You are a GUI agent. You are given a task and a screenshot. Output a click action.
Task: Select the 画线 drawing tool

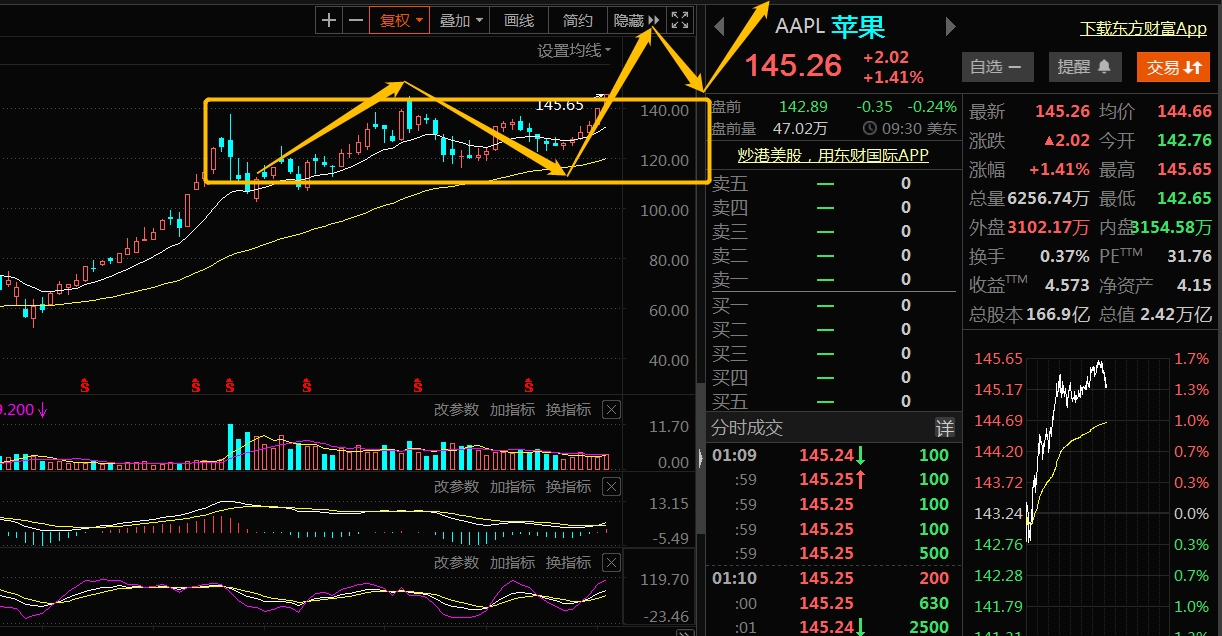(x=519, y=20)
